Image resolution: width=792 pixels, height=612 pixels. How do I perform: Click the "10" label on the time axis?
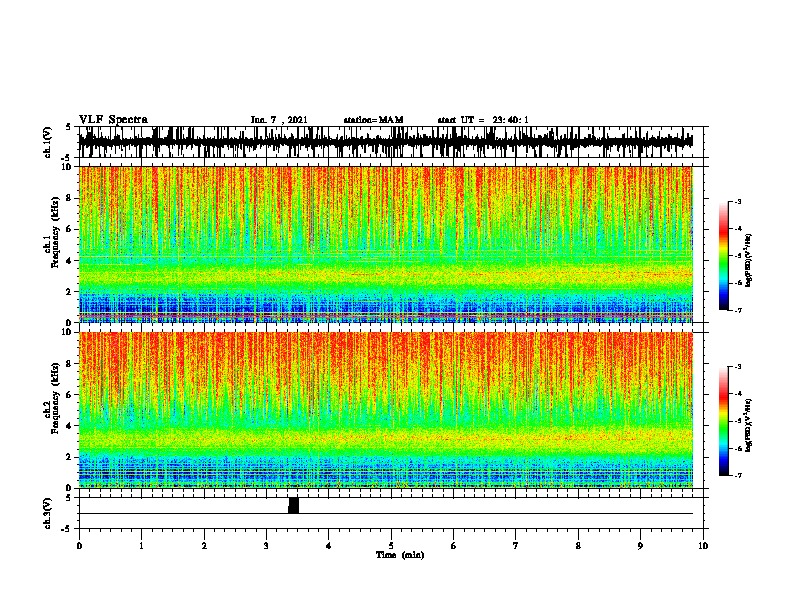coord(703,545)
